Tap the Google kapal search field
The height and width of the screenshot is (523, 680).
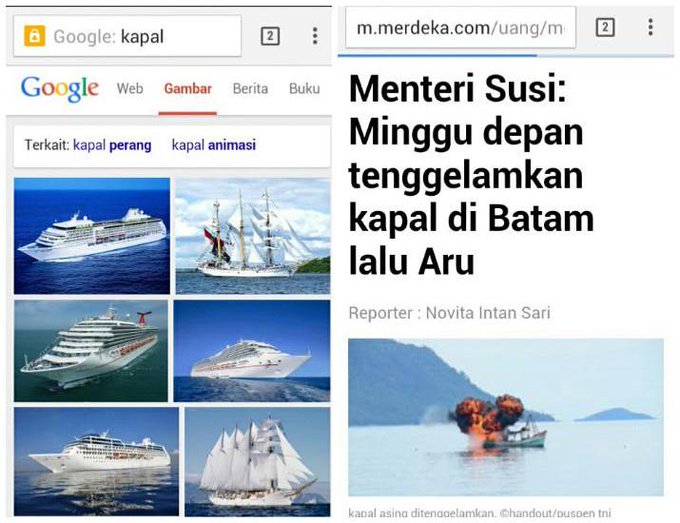pyautogui.click(x=128, y=36)
